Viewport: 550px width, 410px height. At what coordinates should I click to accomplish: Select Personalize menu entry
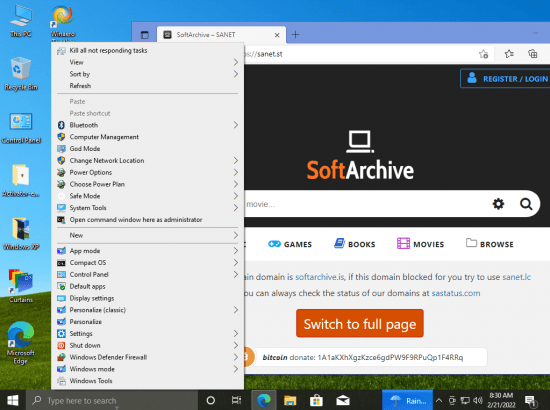pos(147,322)
